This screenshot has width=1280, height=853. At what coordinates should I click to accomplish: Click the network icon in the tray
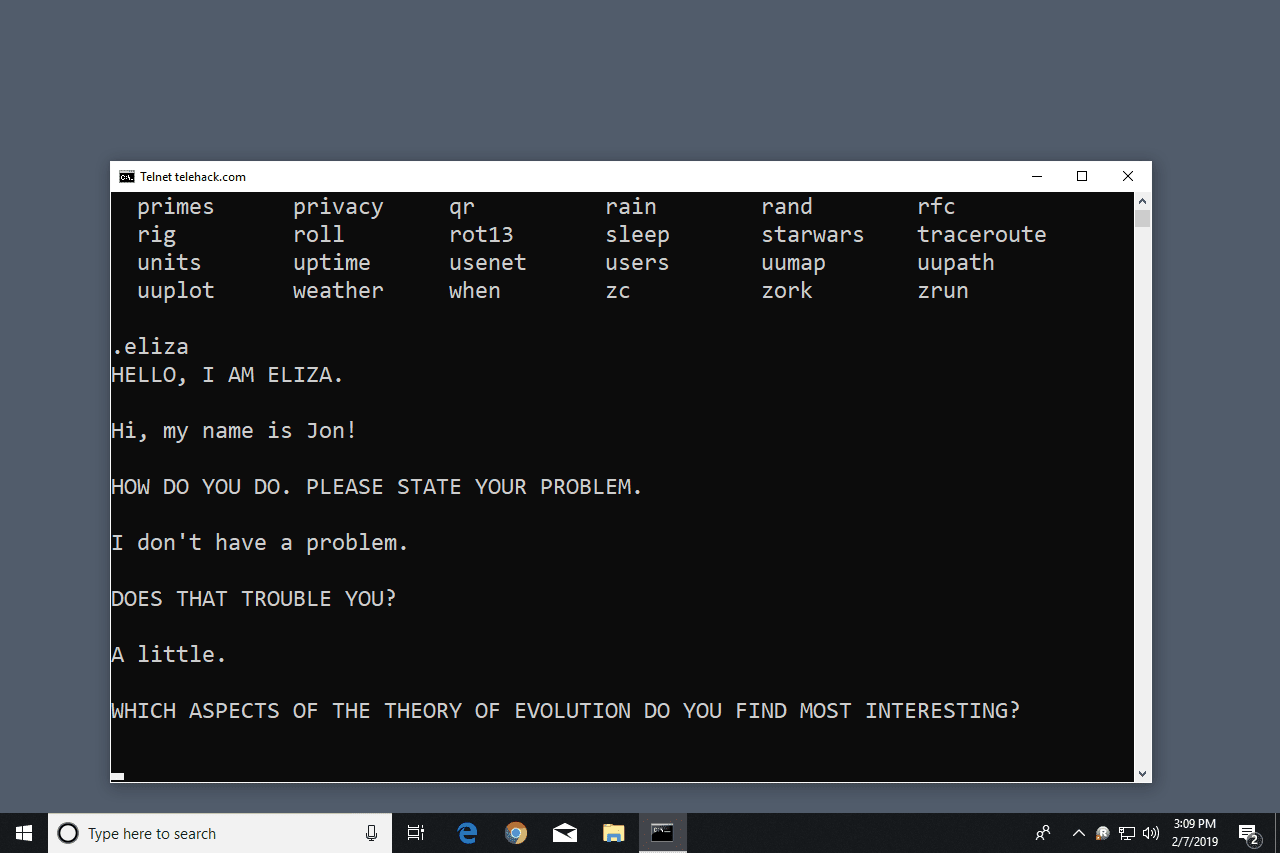[1127, 833]
